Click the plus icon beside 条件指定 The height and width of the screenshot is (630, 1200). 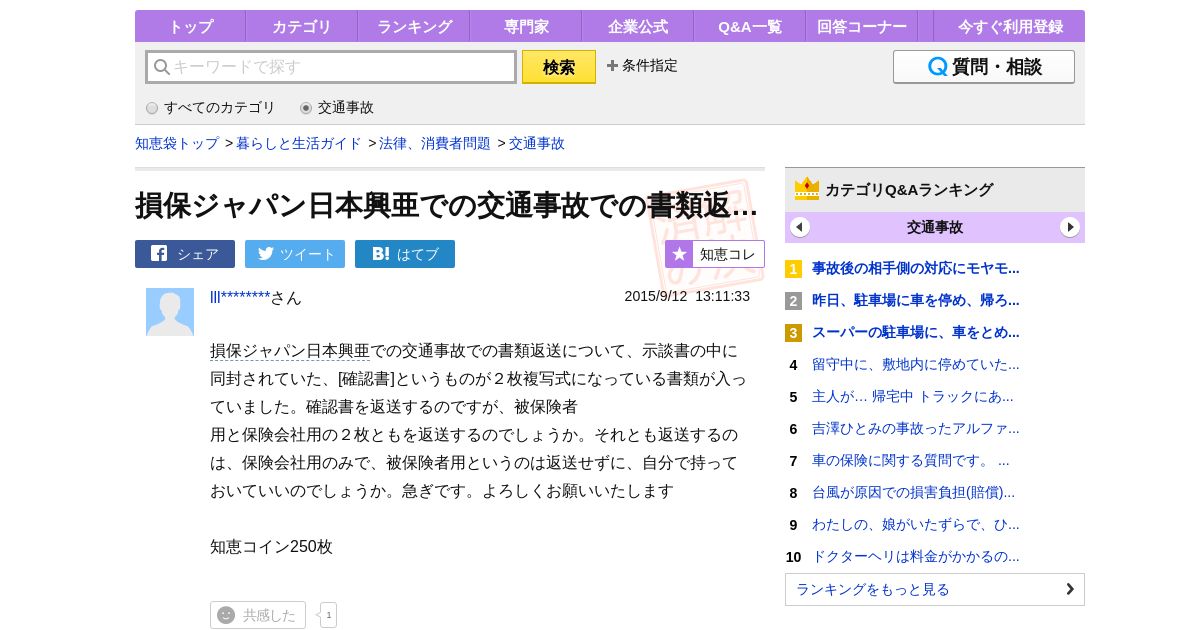click(x=612, y=66)
